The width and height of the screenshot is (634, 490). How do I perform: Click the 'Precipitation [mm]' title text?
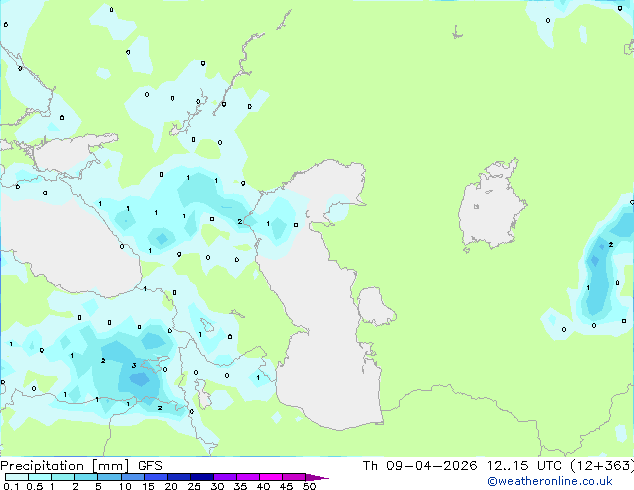point(65,466)
